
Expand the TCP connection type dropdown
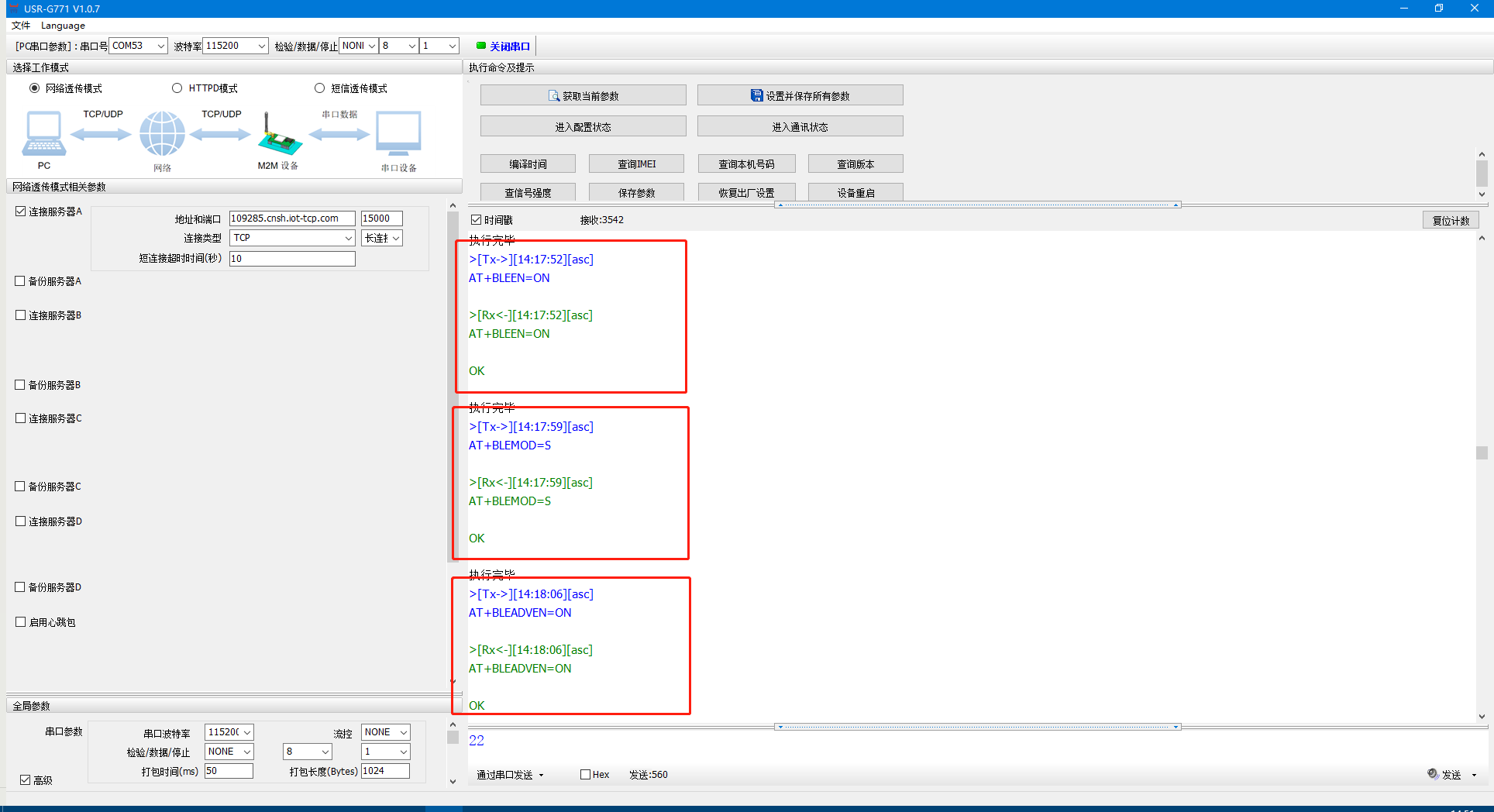(348, 238)
